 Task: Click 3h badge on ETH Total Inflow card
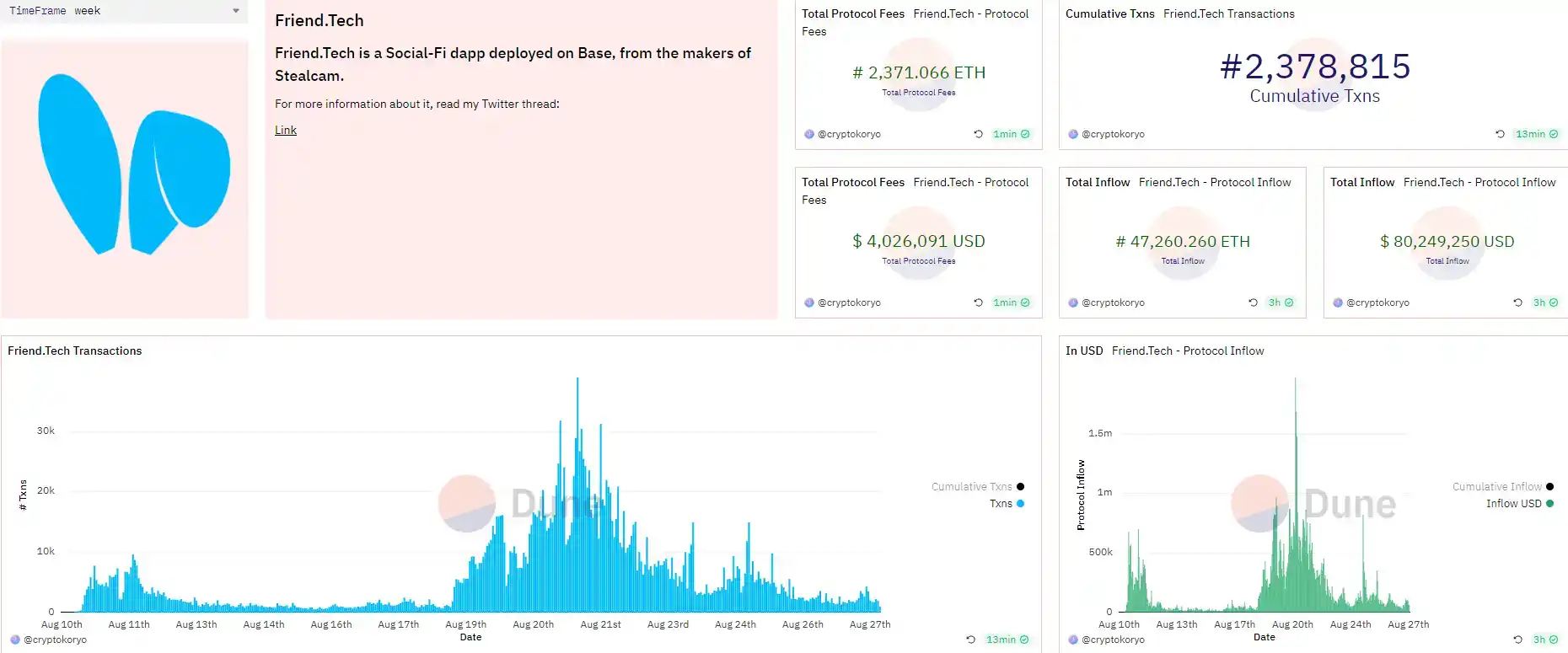1281,302
